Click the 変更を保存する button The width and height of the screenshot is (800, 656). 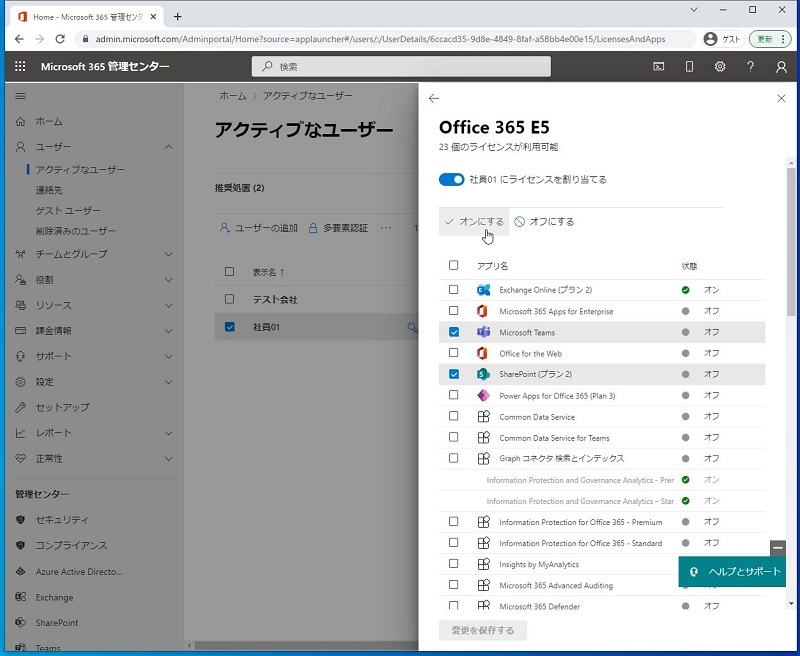(483, 630)
